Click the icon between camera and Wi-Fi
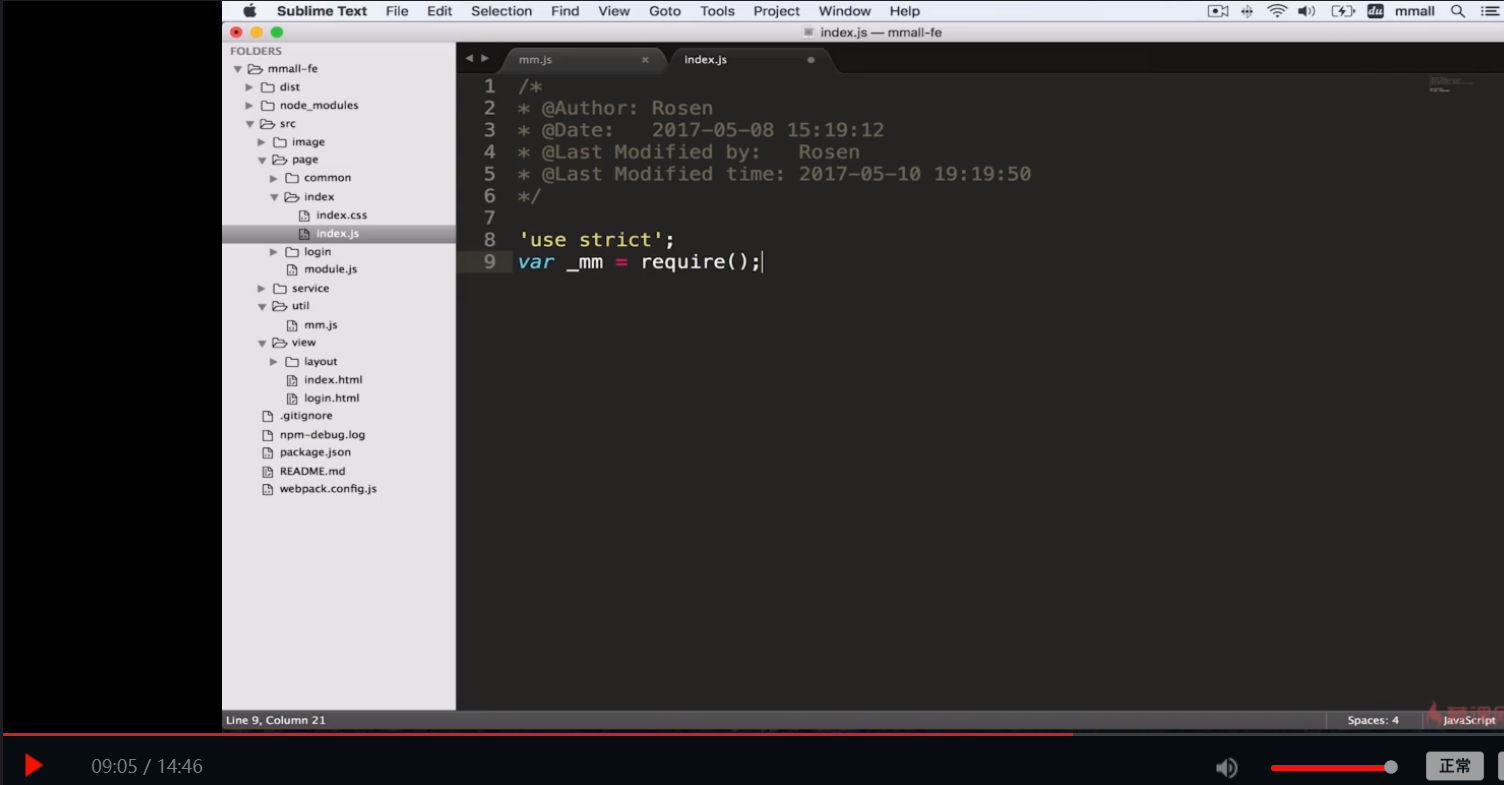This screenshot has height=785, width=1504. tap(1247, 11)
